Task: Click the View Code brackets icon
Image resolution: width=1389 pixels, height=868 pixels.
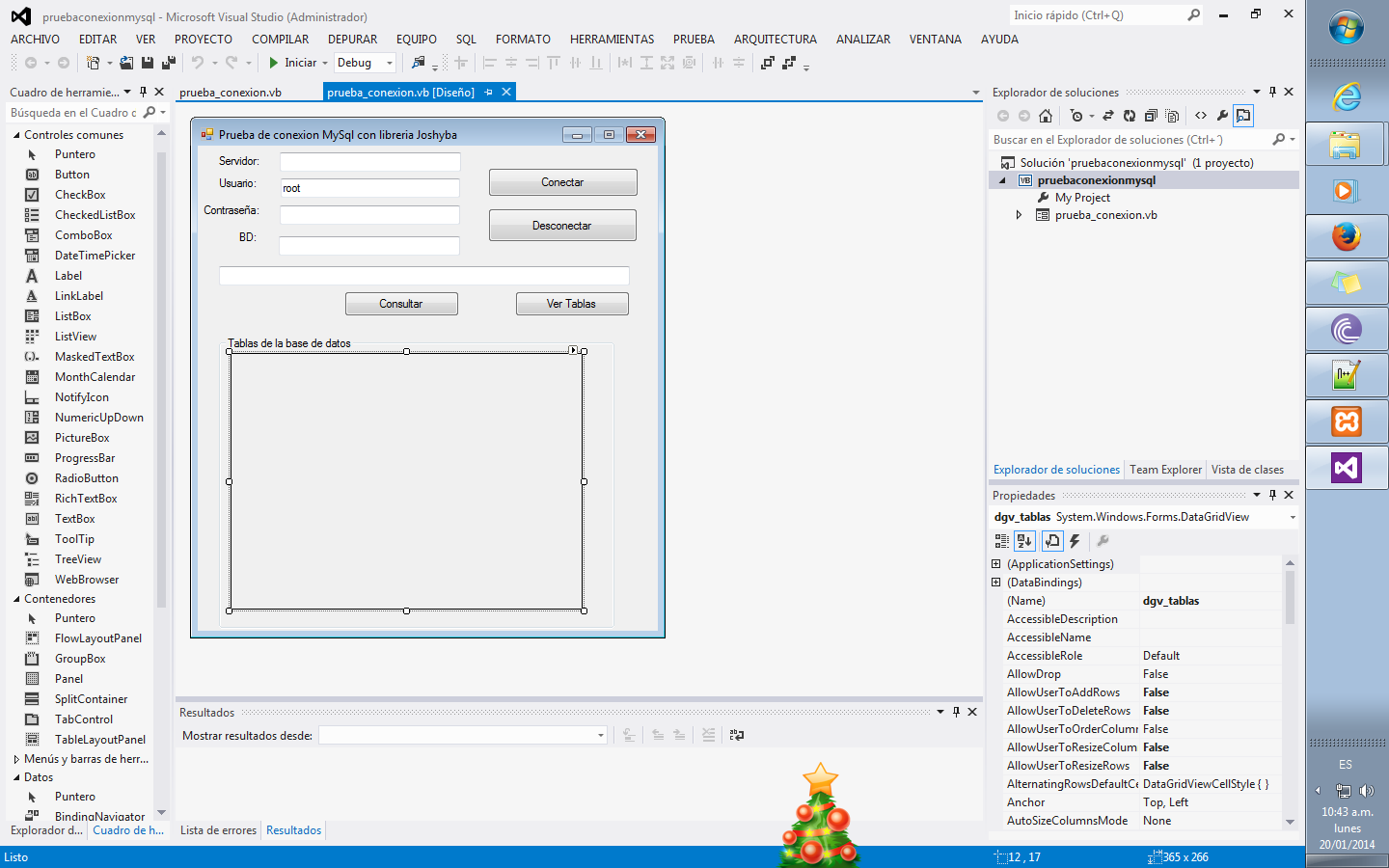Action: click(1201, 116)
